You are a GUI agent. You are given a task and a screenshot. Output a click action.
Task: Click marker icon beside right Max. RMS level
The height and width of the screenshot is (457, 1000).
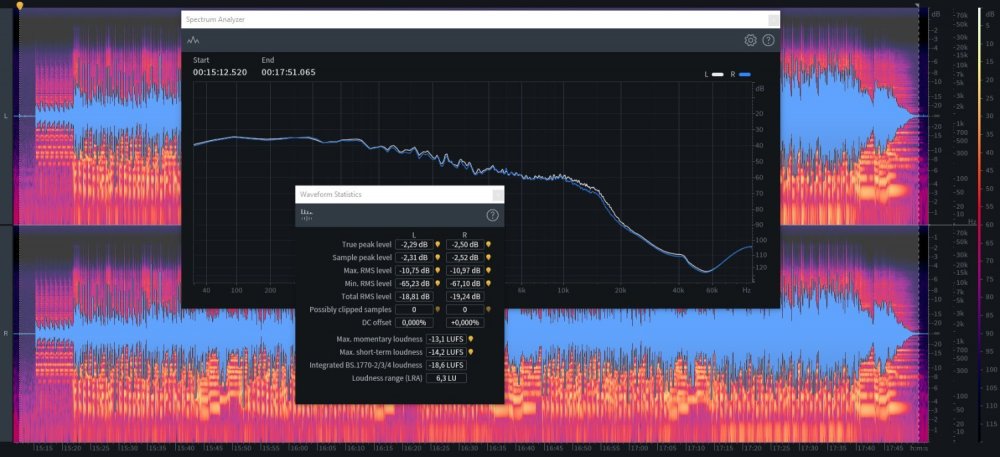[489, 270]
